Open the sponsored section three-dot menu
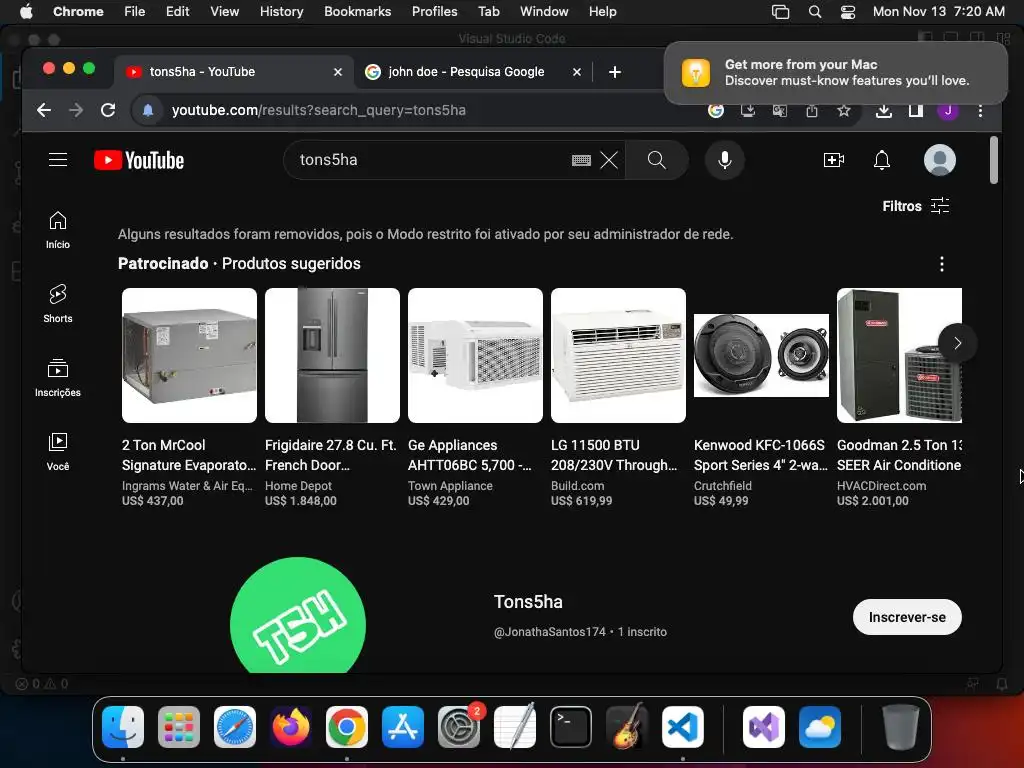The image size is (1024, 768). (x=941, y=264)
